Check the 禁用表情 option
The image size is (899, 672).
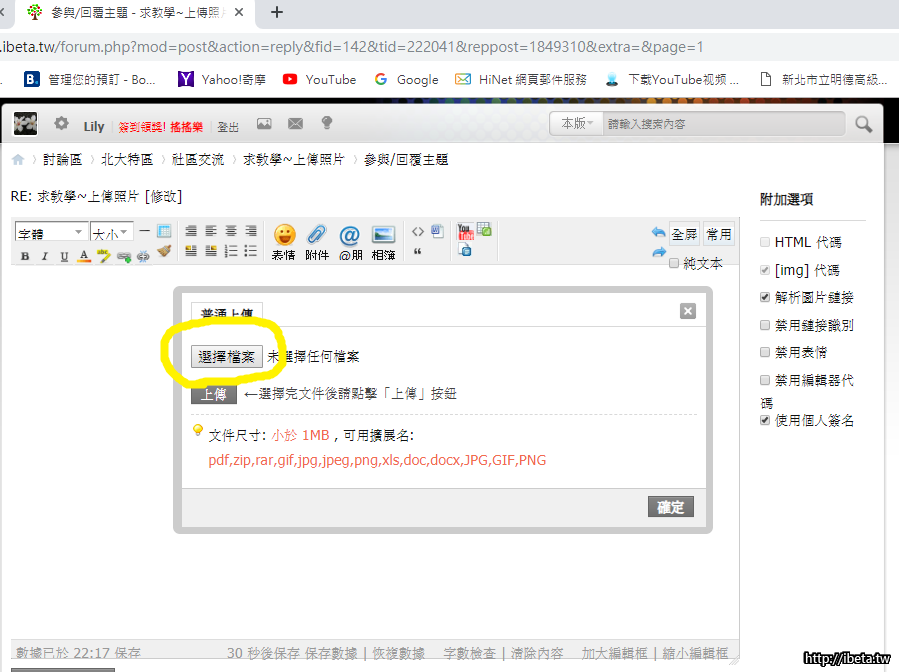pyautogui.click(x=765, y=352)
